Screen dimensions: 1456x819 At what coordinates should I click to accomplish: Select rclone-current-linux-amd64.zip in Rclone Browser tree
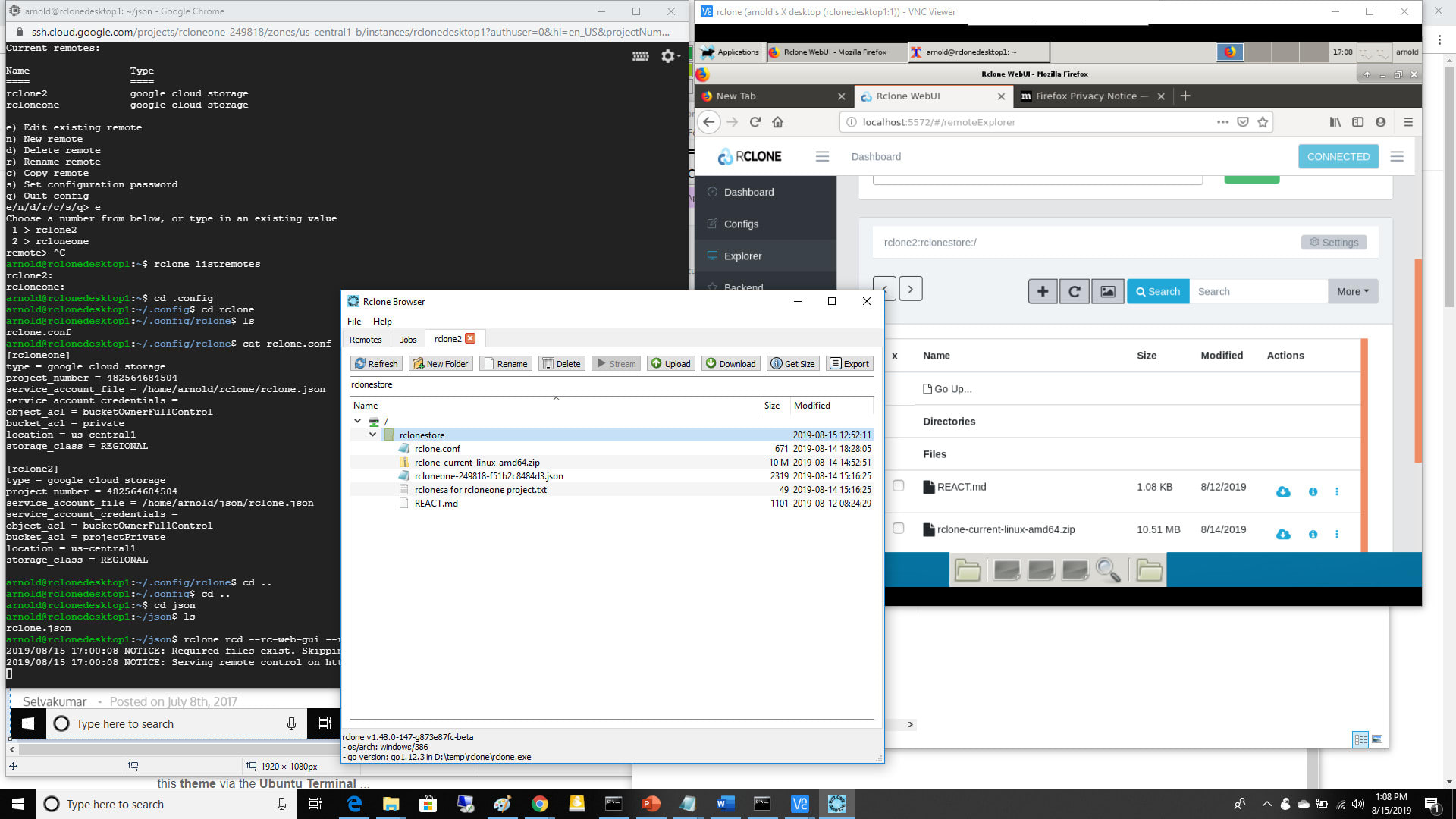coord(477,463)
